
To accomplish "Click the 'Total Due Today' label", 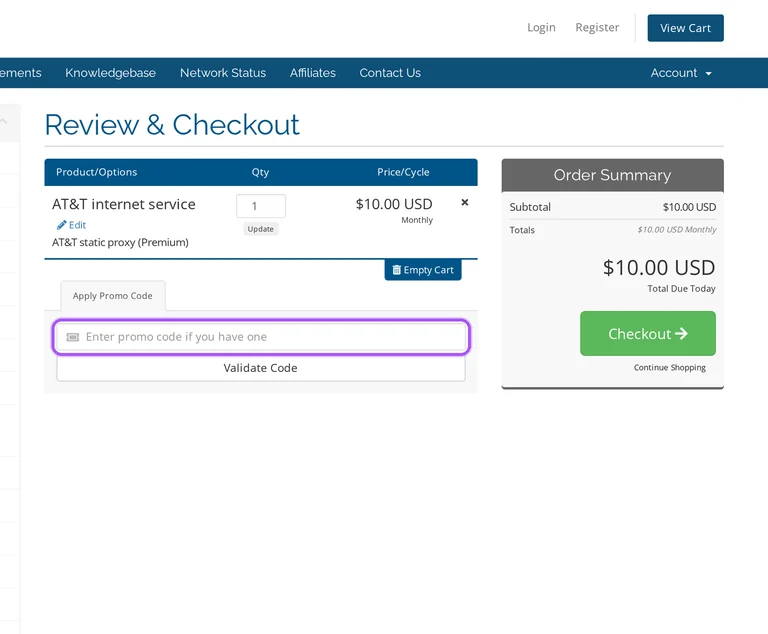I will point(681,289).
